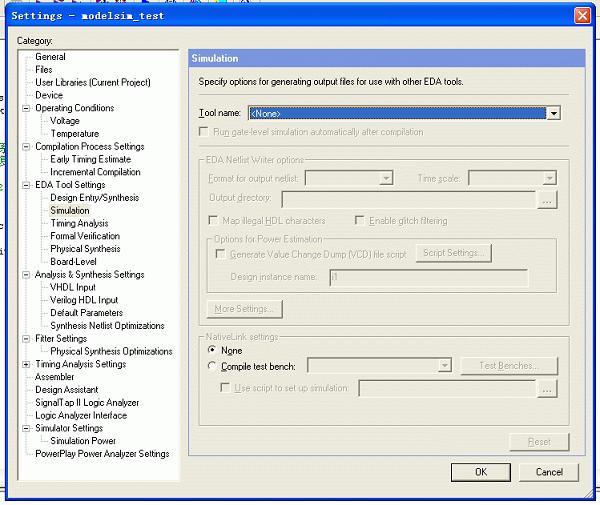
Task: Select VHDL Input category
Action: (73, 287)
